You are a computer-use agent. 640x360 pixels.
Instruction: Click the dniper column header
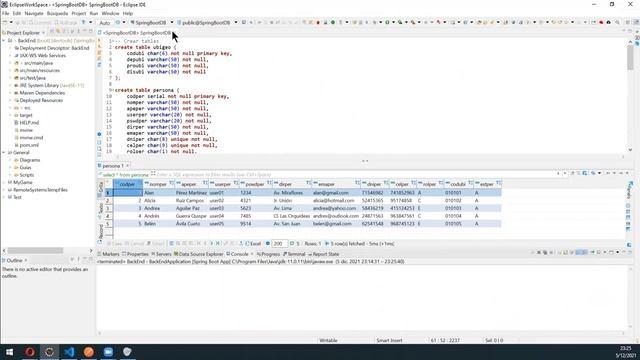point(374,184)
